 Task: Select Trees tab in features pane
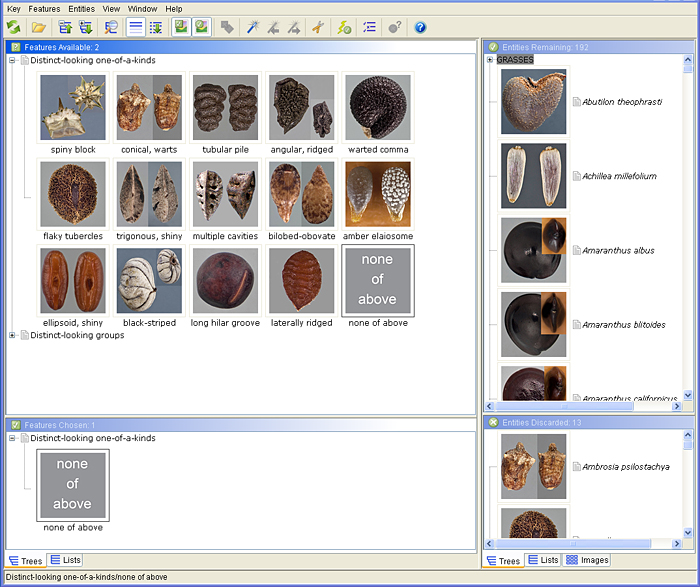(25, 561)
